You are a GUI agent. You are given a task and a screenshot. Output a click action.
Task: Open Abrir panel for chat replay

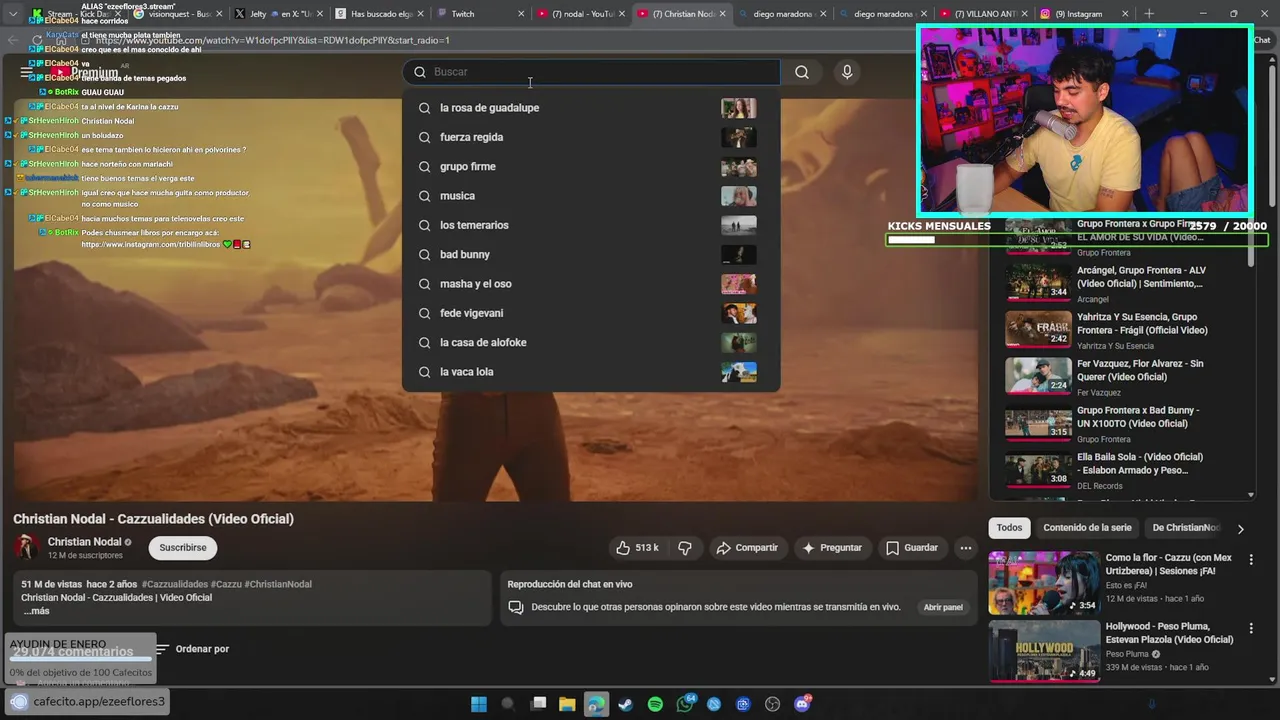[943, 607]
